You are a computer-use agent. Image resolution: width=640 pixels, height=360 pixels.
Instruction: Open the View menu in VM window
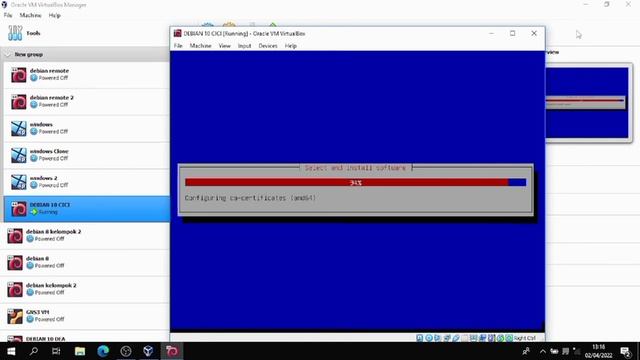[x=224, y=46]
